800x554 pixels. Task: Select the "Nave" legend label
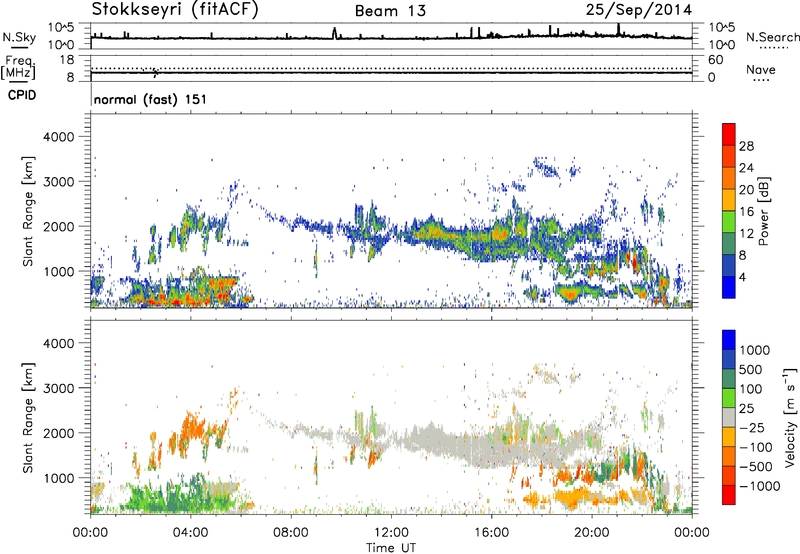point(761,70)
